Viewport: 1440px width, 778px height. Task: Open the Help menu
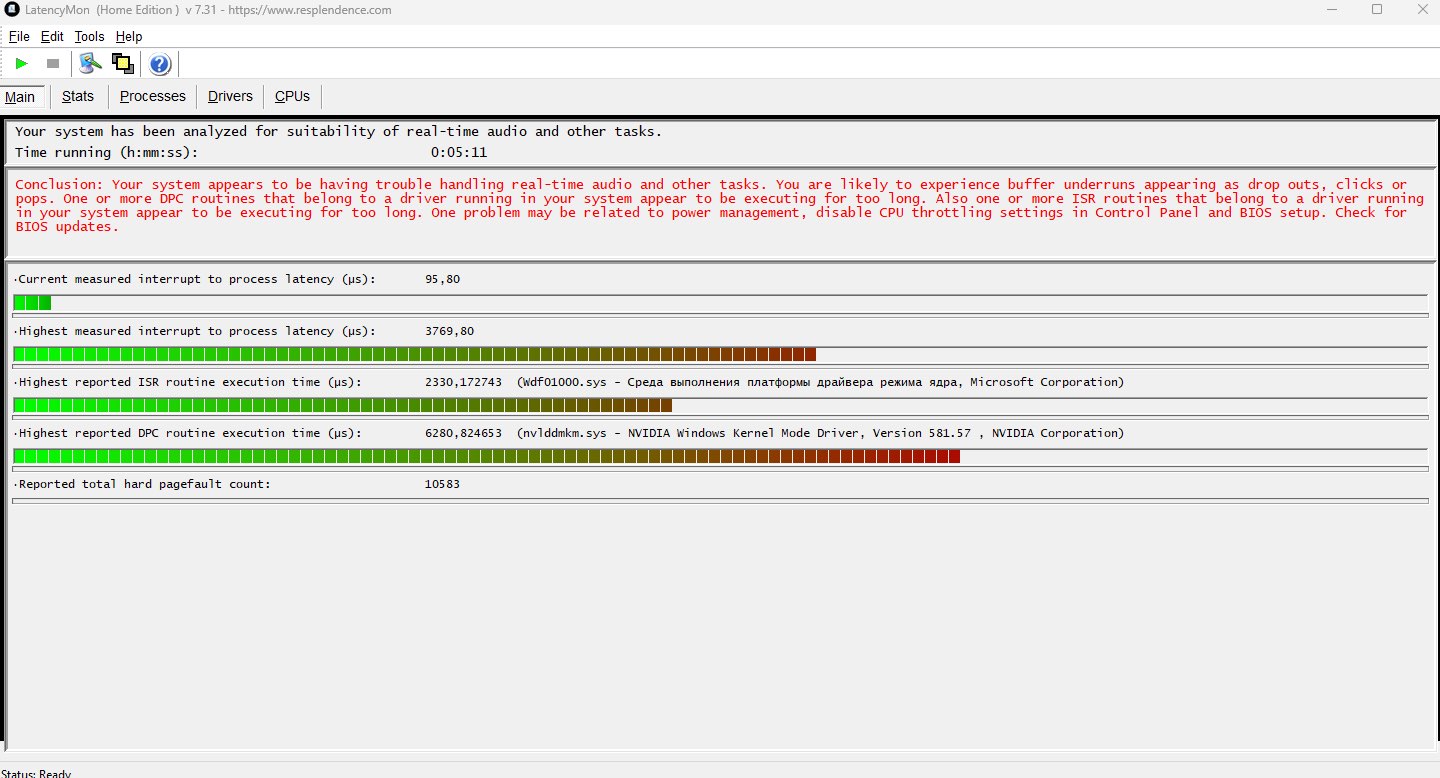pyautogui.click(x=129, y=36)
